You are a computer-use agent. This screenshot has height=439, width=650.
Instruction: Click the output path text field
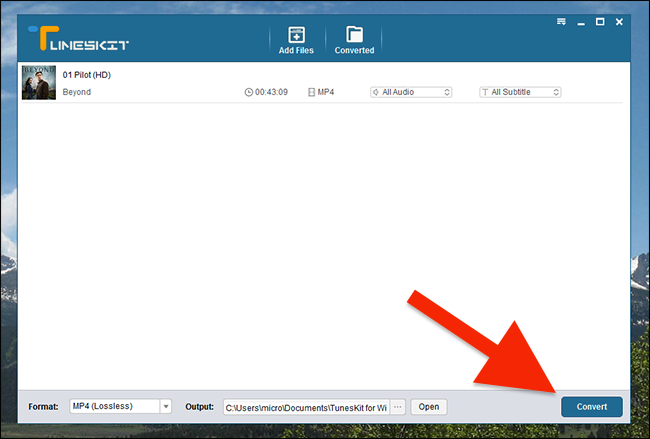tap(306, 407)
